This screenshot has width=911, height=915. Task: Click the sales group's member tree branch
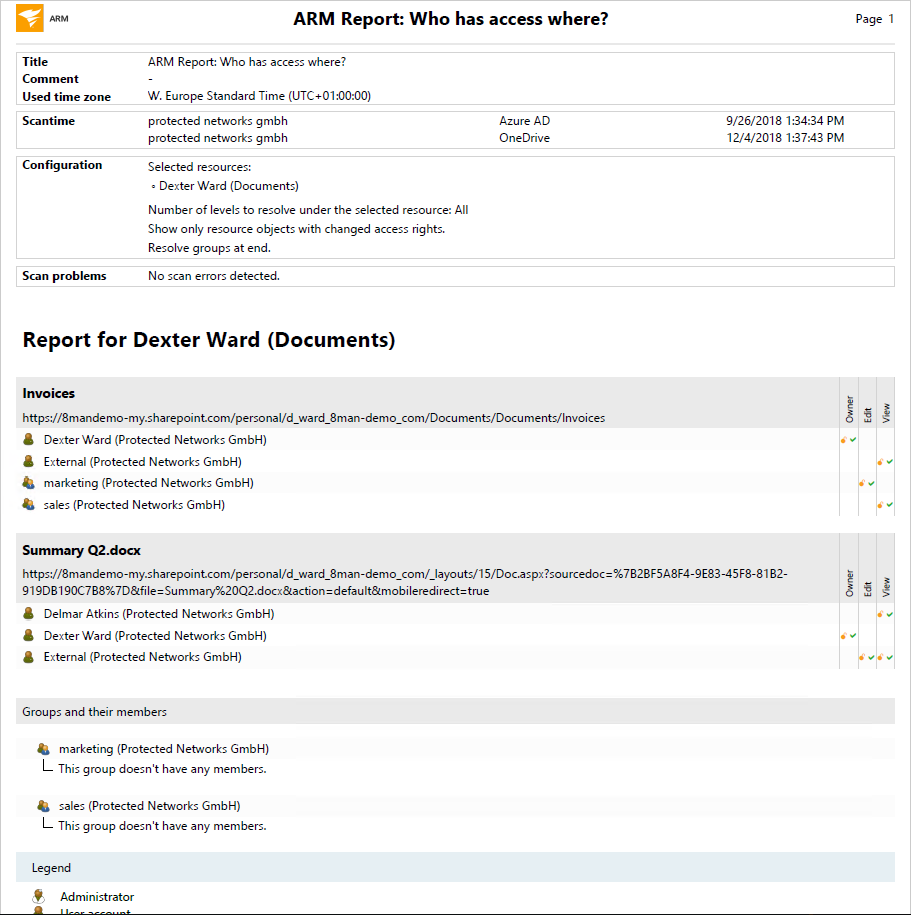pos(46,825)
